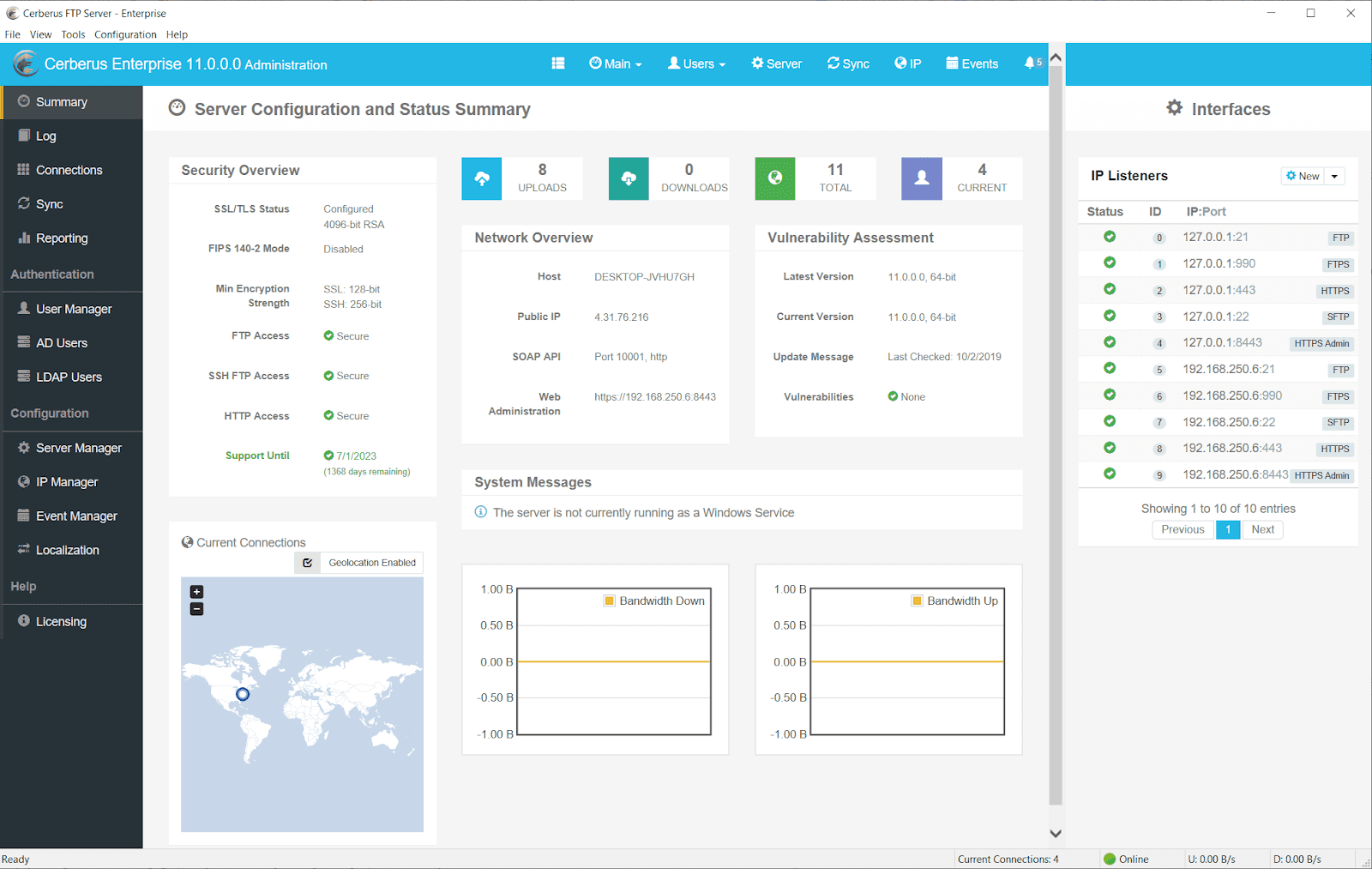Click the Next page button
Screen dimensions: 1372x869
coord(1262,529)
